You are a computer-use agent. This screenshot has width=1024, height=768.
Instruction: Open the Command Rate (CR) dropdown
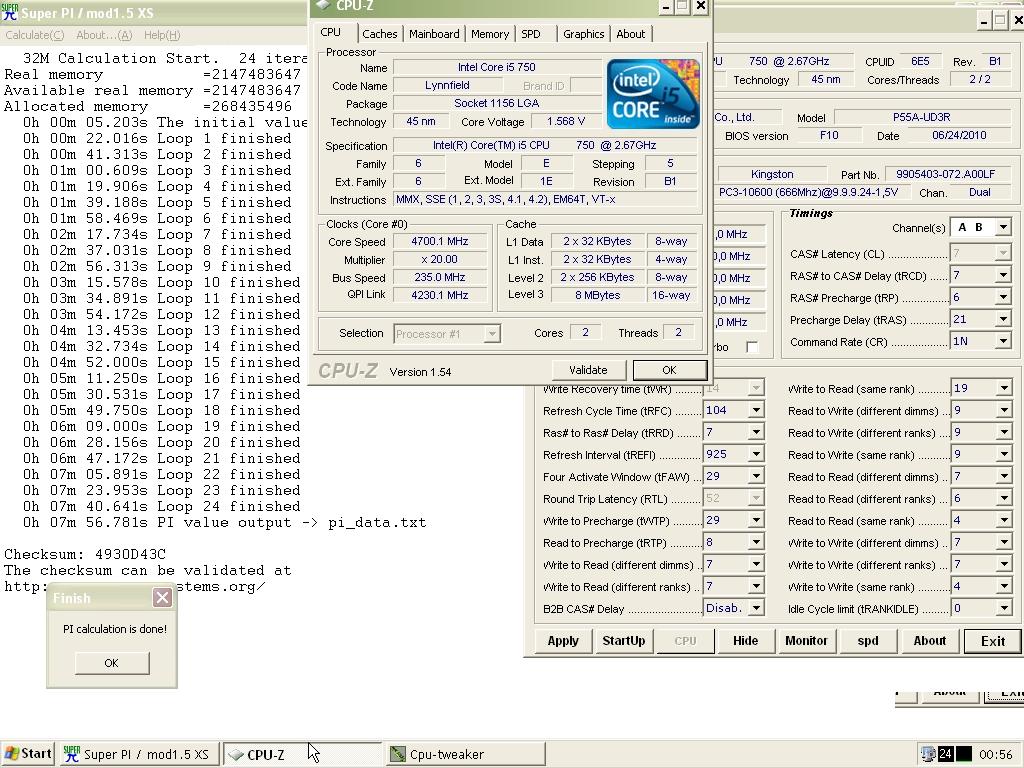point(1003,341)
